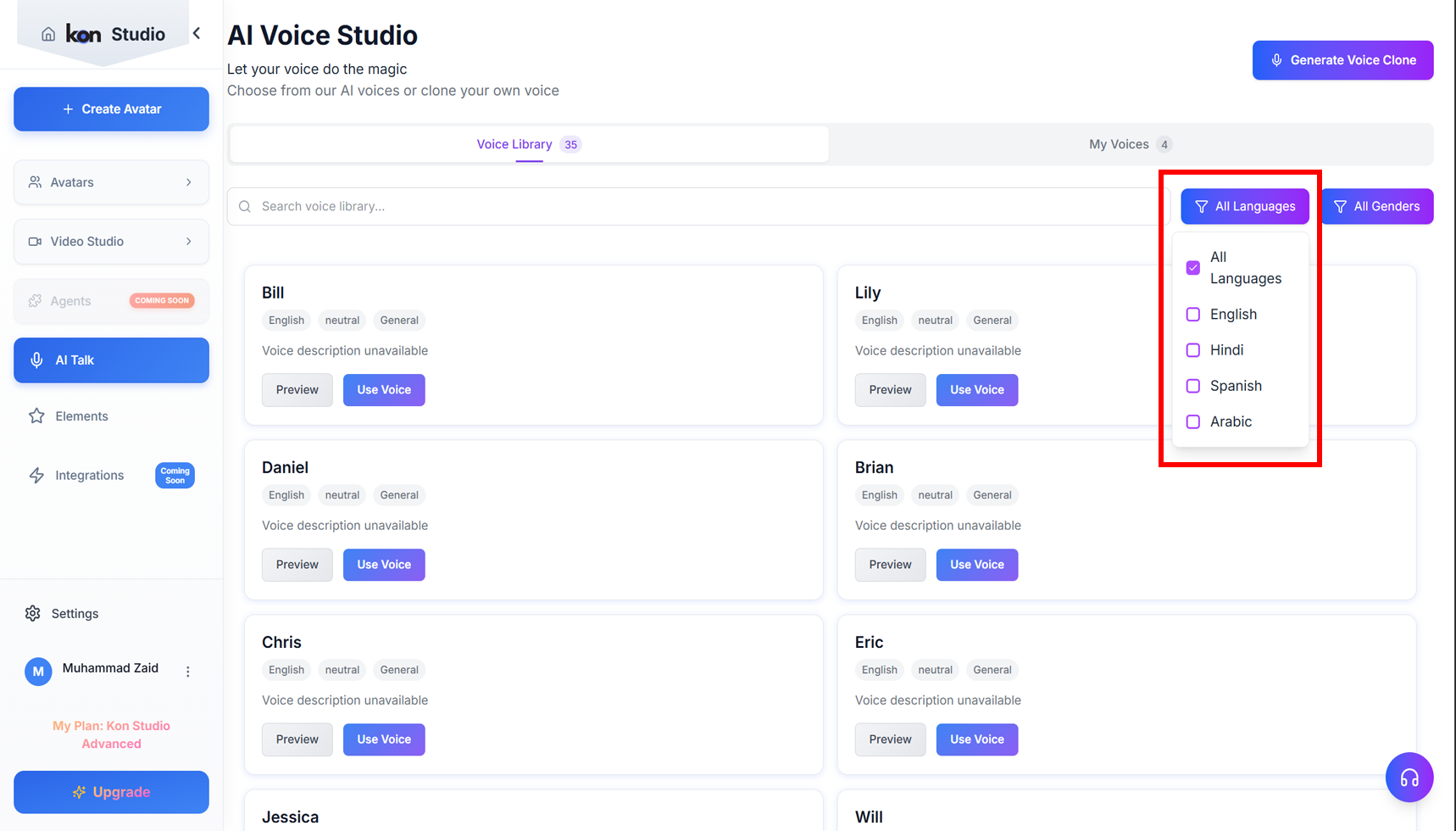Viewport: 1456px width, 831px height.
Task: Collapse the sidebar with the back chevron
Action: click(197, 34)
